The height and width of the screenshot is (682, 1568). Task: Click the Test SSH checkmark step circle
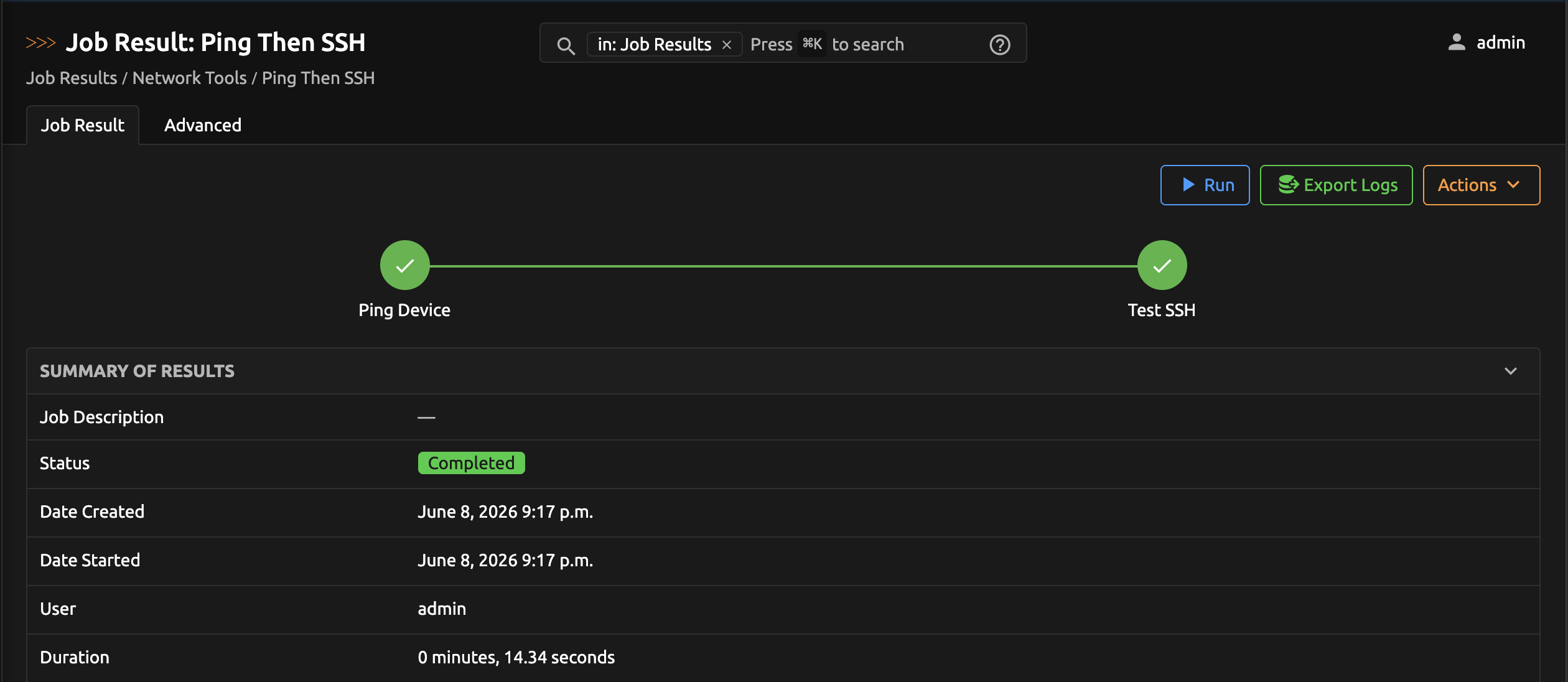pos(1162,265)
